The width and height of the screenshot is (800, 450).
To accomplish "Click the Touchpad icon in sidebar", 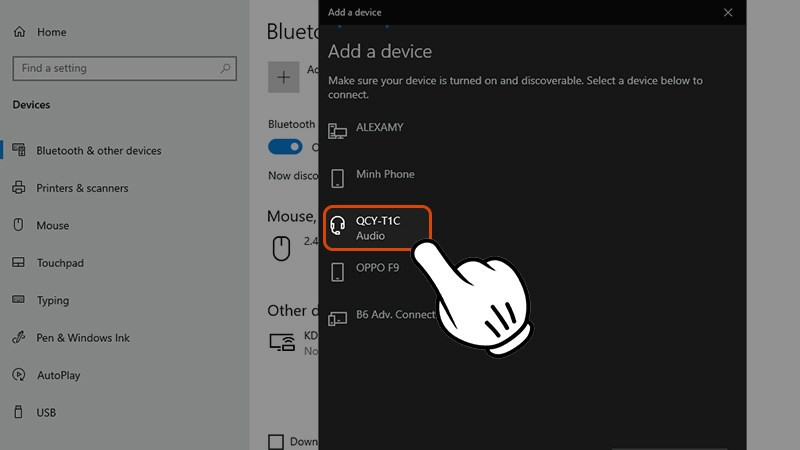I will tap(18, 263).
